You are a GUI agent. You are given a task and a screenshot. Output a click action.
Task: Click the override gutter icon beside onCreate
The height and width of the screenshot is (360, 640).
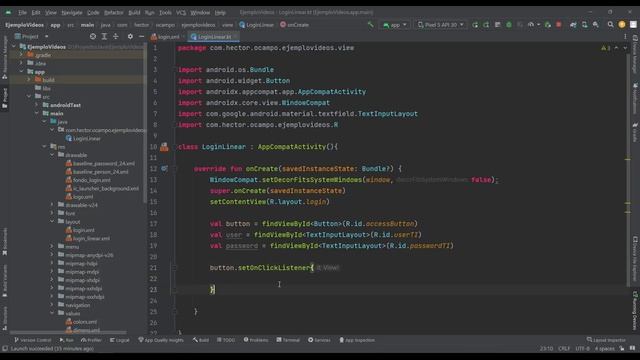click(x=164, y=169)
